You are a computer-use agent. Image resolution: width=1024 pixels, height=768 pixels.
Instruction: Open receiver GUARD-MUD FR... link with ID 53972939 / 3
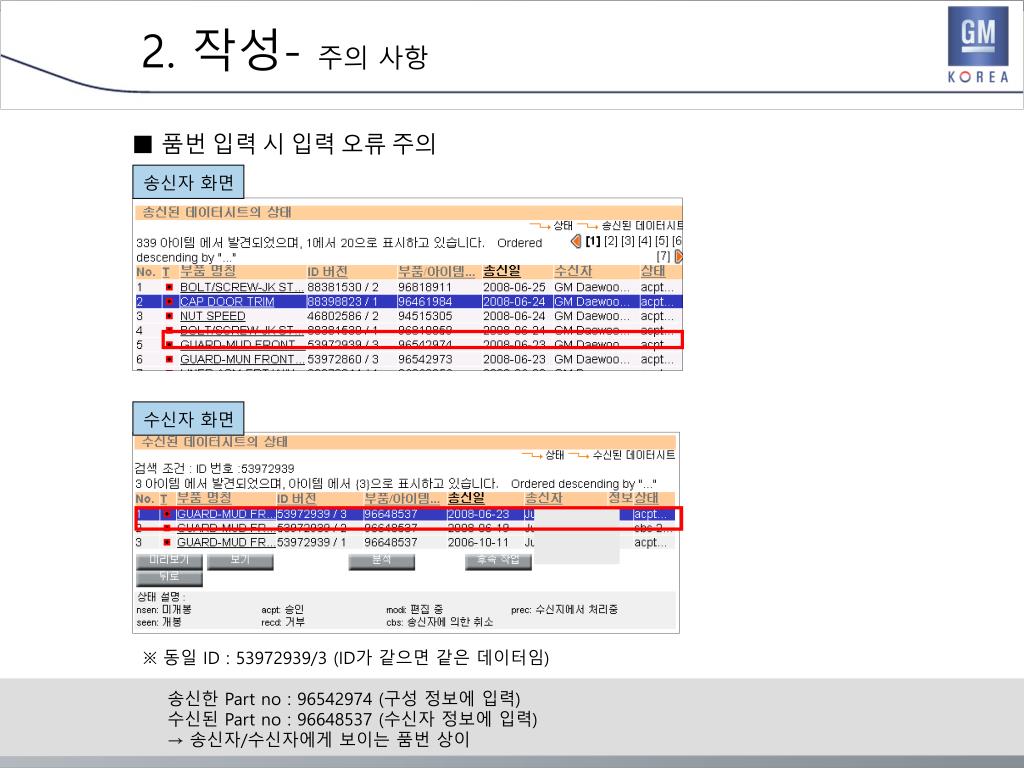point(226,514)
